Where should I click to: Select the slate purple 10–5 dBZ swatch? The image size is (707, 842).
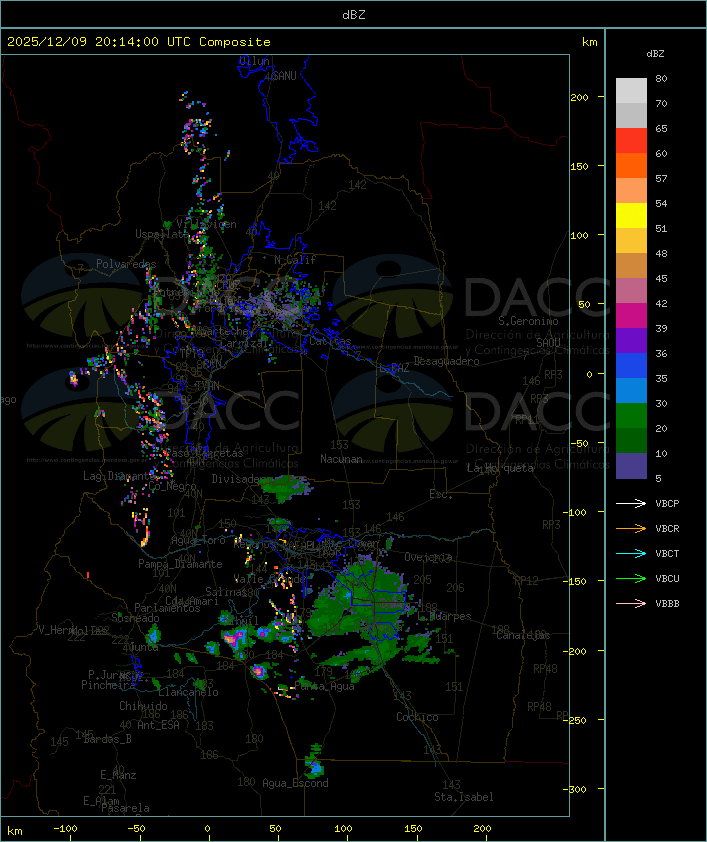631,466
